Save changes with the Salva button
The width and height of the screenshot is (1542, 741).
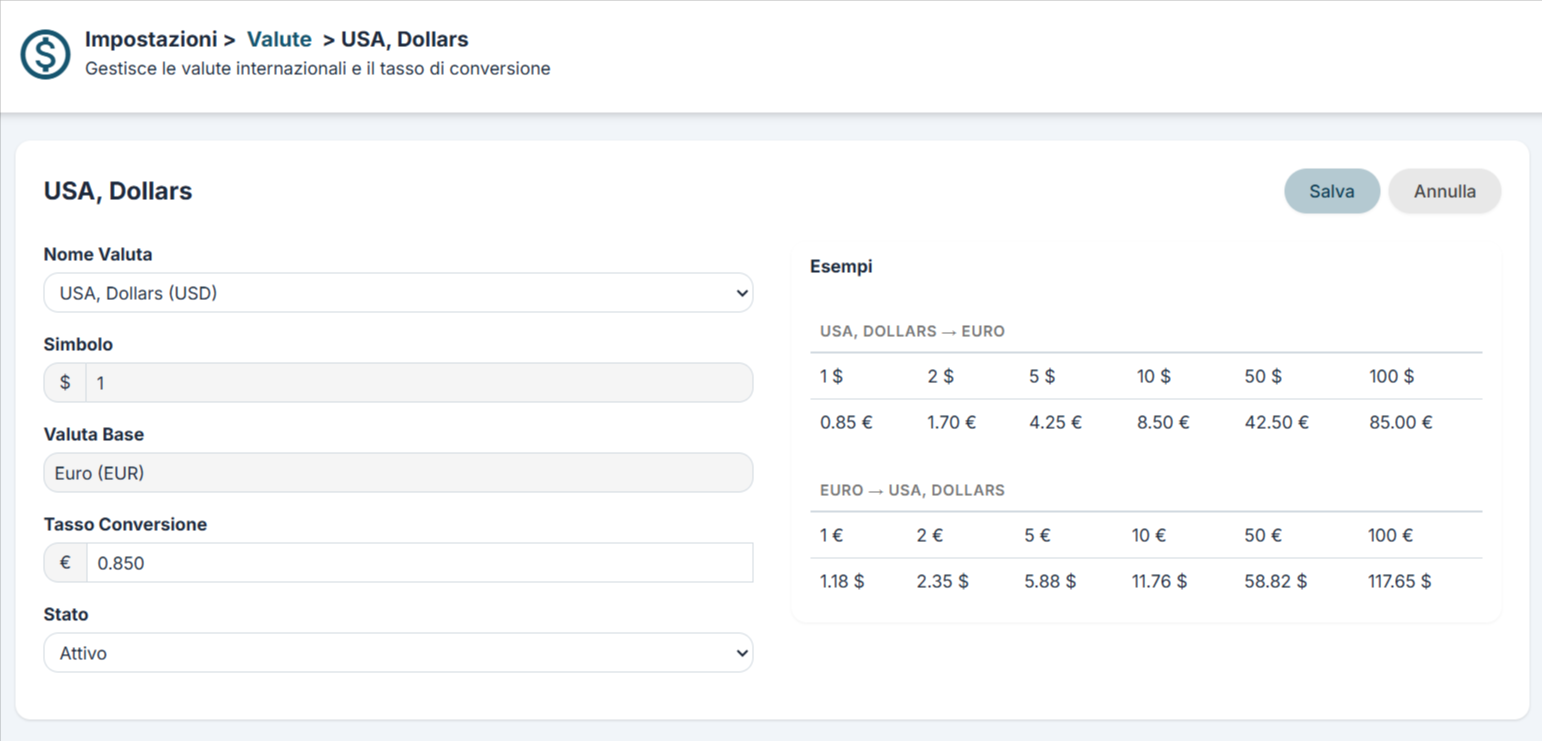tap(1332, 191)
